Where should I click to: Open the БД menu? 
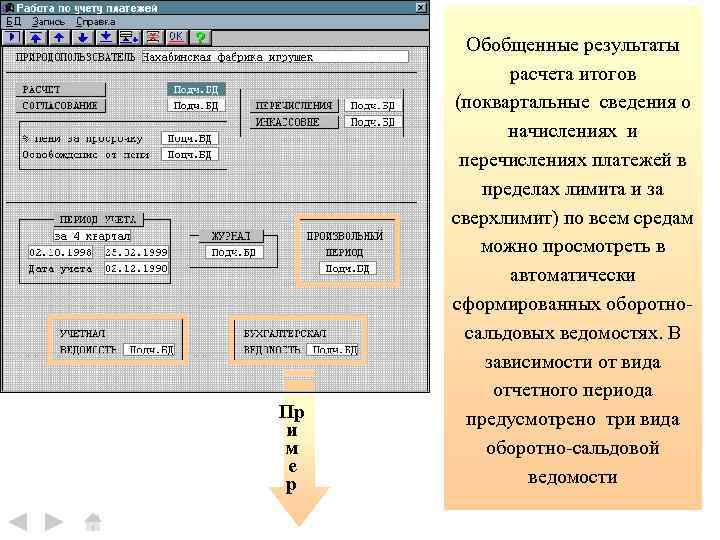(x=14, y=22)
